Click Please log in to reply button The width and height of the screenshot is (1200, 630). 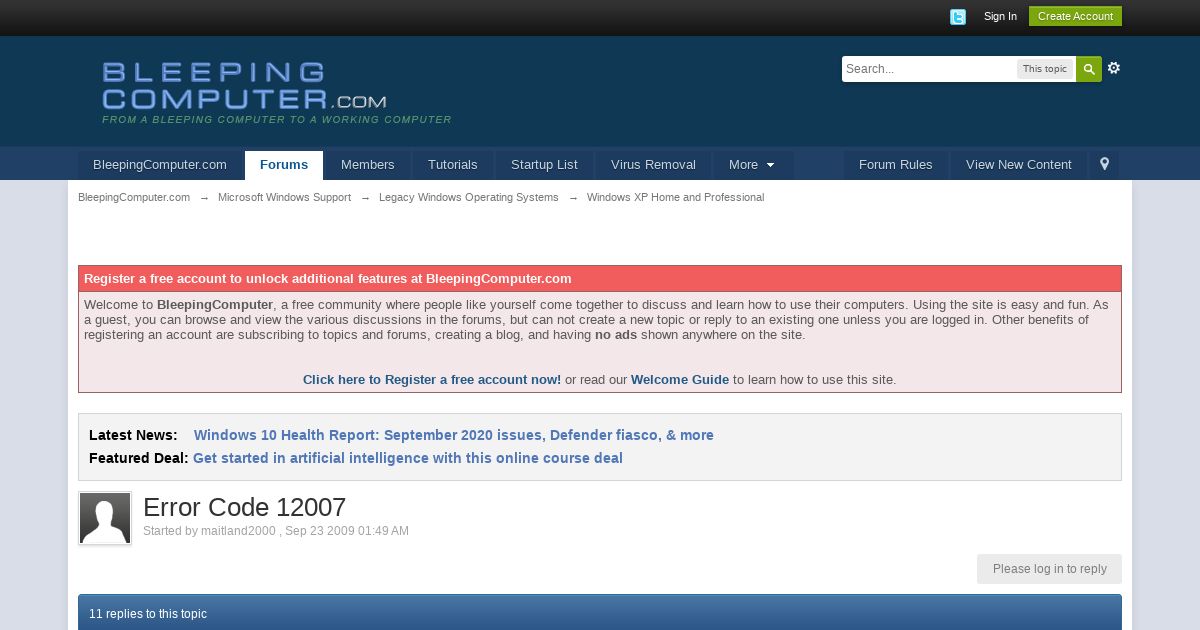click(1049, 569)
